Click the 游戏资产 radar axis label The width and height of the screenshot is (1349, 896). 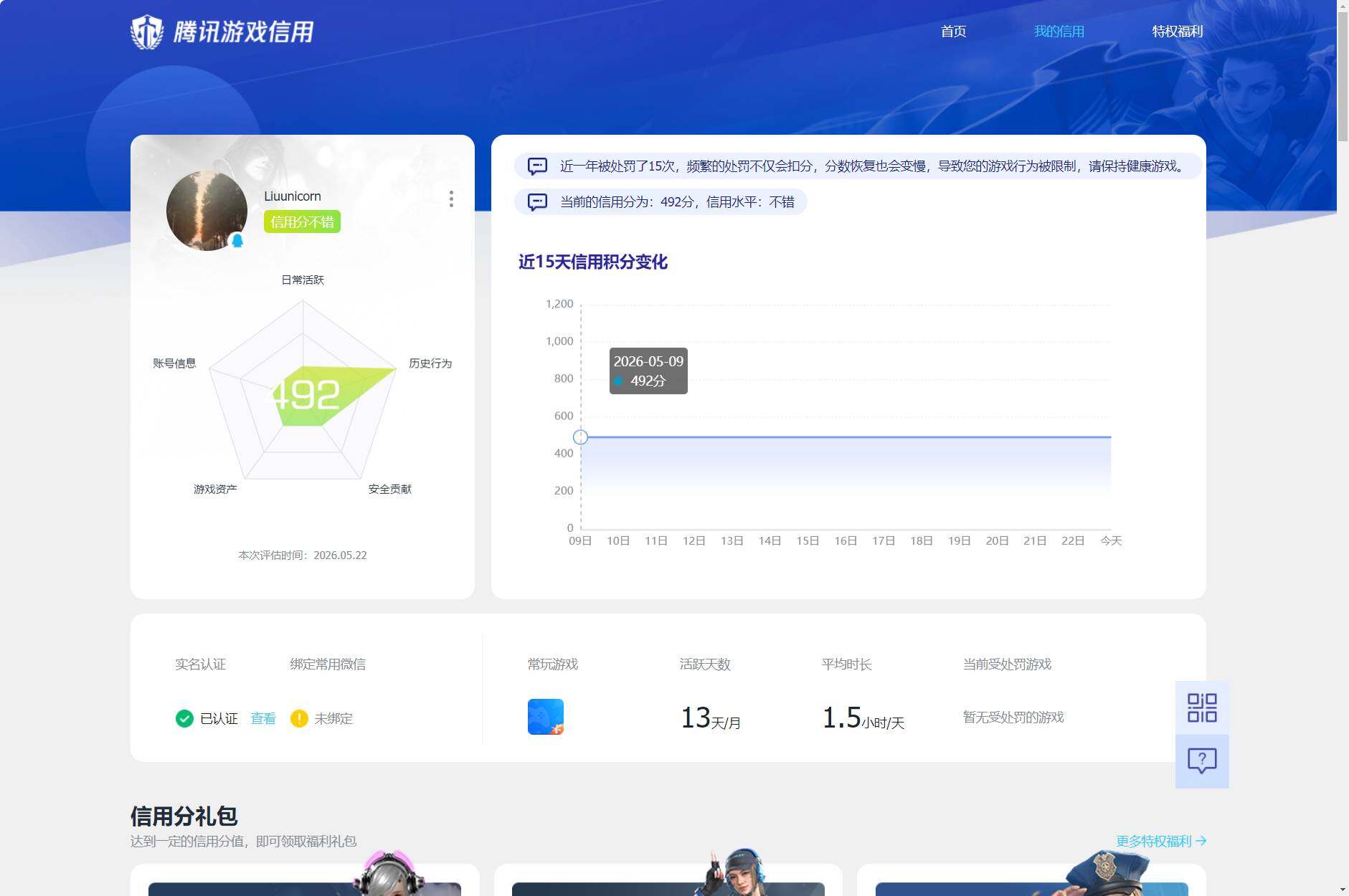click(215, 489)
